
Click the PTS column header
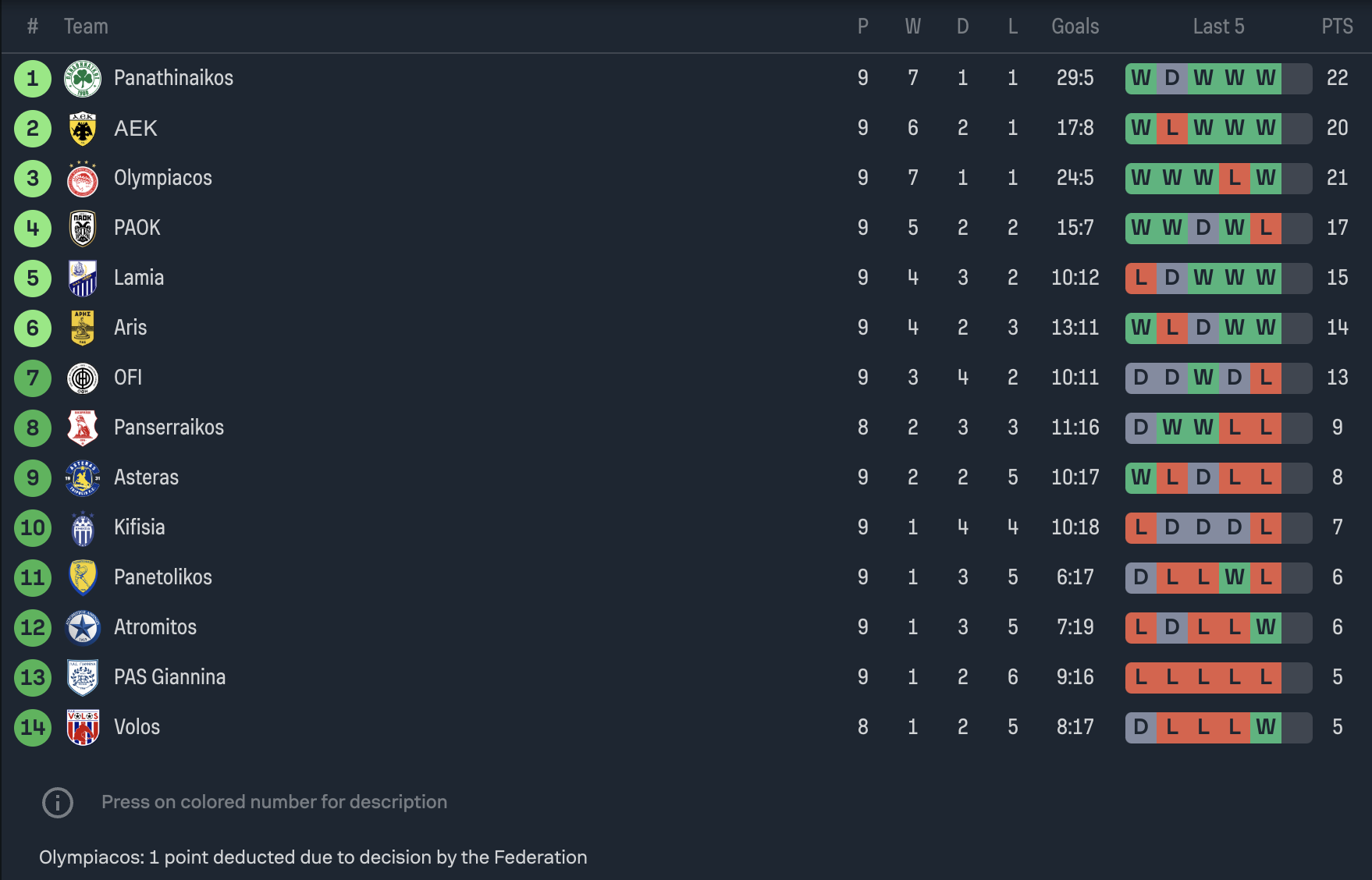(x=1337, y=27)
